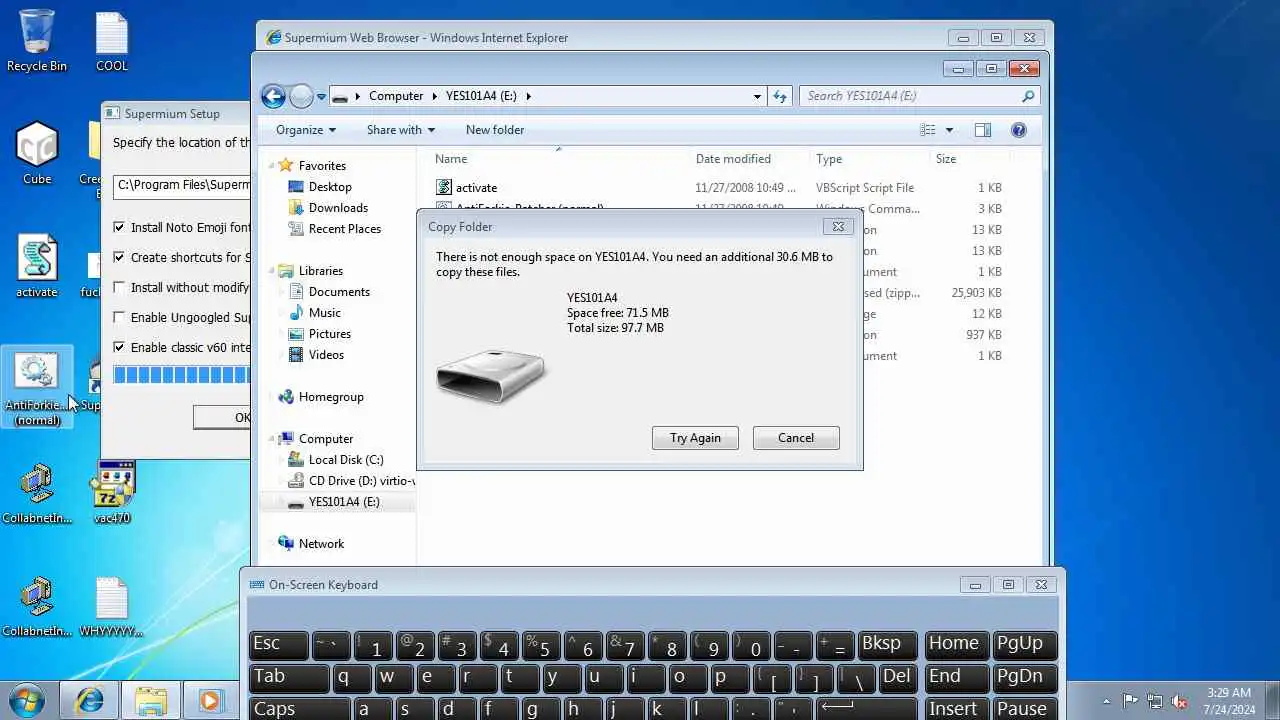This screenshot has height=720, width=1280.
Task: Select the activate file row in Explorer
Action: (x=720, y=188)
